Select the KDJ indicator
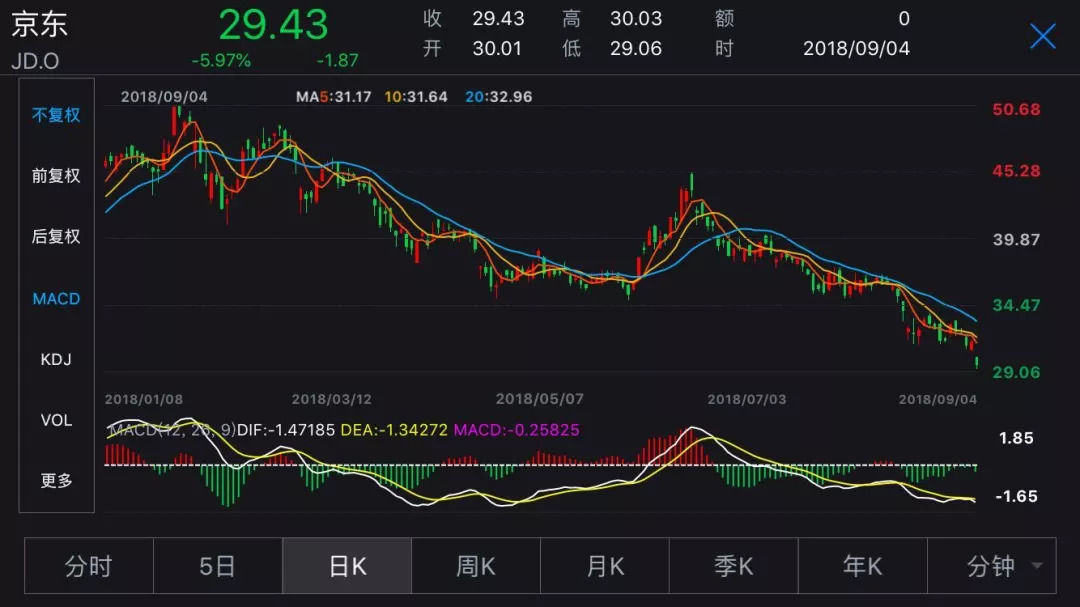Screen dimensions: 1080x607 (x=55, y=359)
